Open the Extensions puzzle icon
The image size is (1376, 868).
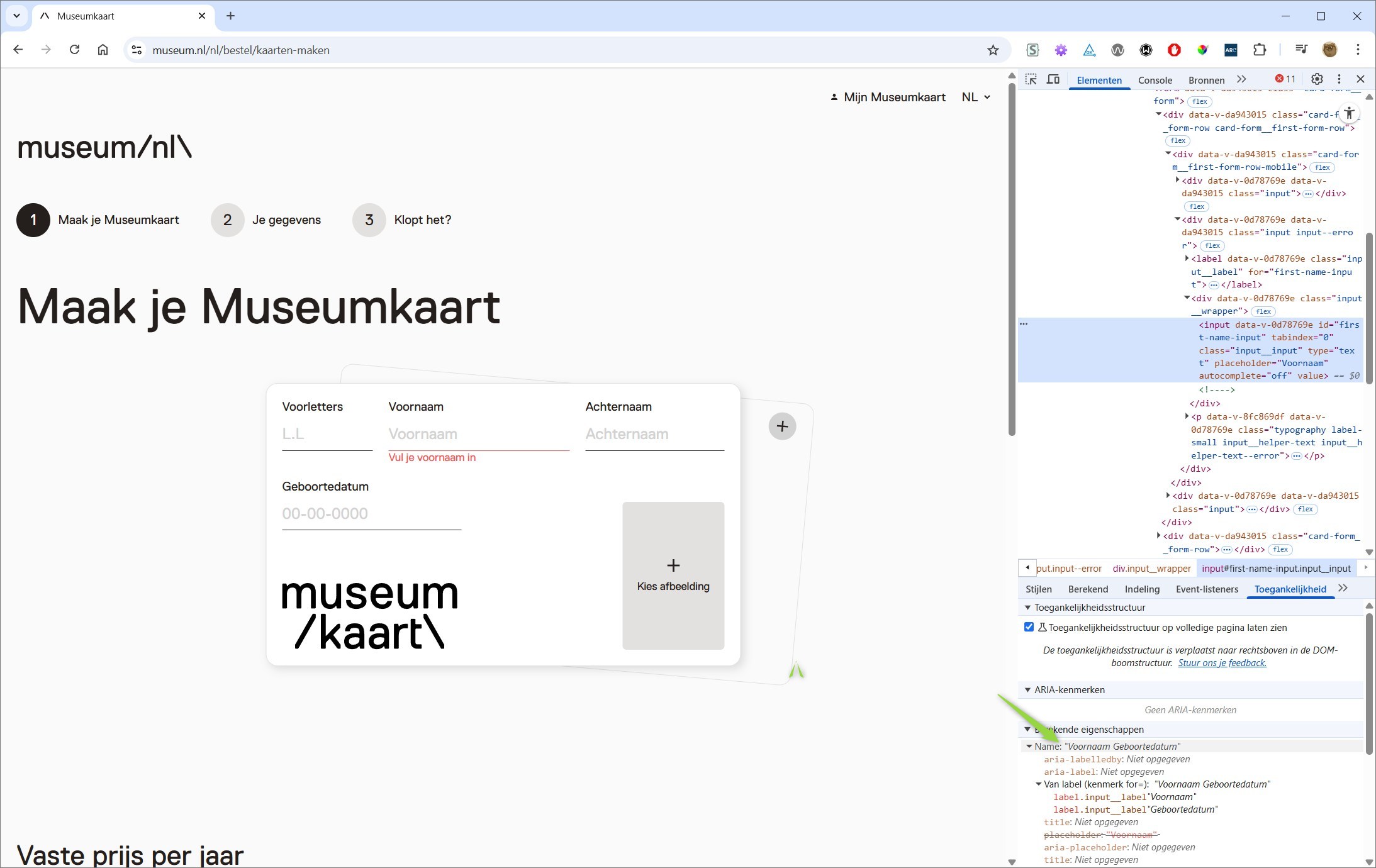[1260, 50]
